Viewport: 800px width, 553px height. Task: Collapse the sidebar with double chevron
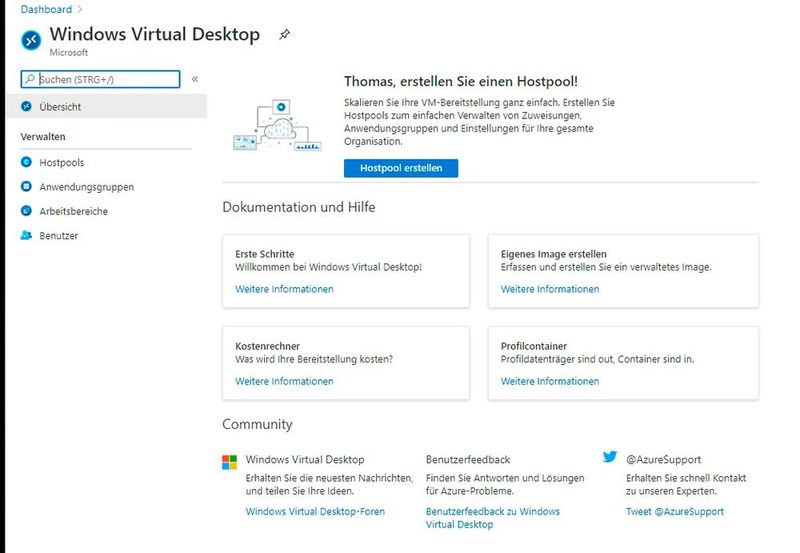point(195,79)
